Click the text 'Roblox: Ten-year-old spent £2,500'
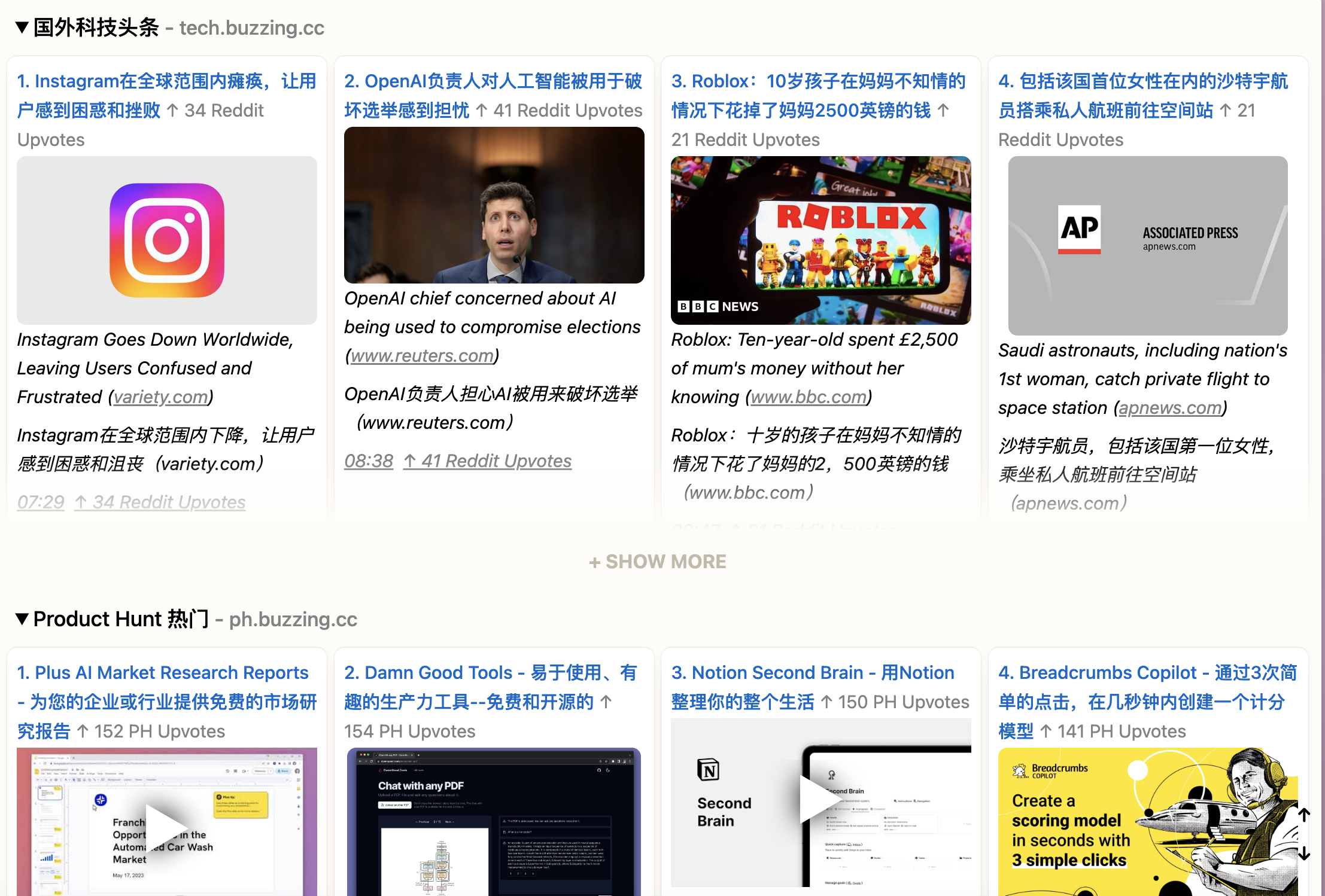 pyautogui.click(x=815, y=339)
